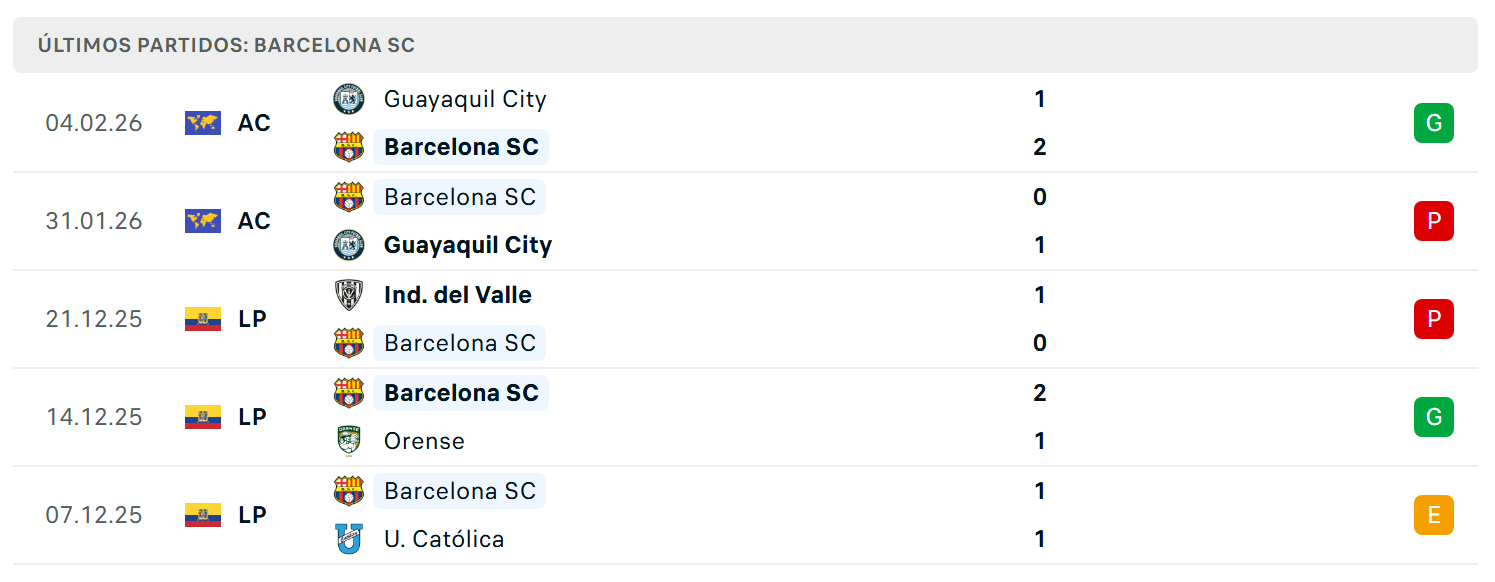Viewport: 1495px width, 582px height.
Task: Click the orange E draw badge
Action: [1433, 515]
